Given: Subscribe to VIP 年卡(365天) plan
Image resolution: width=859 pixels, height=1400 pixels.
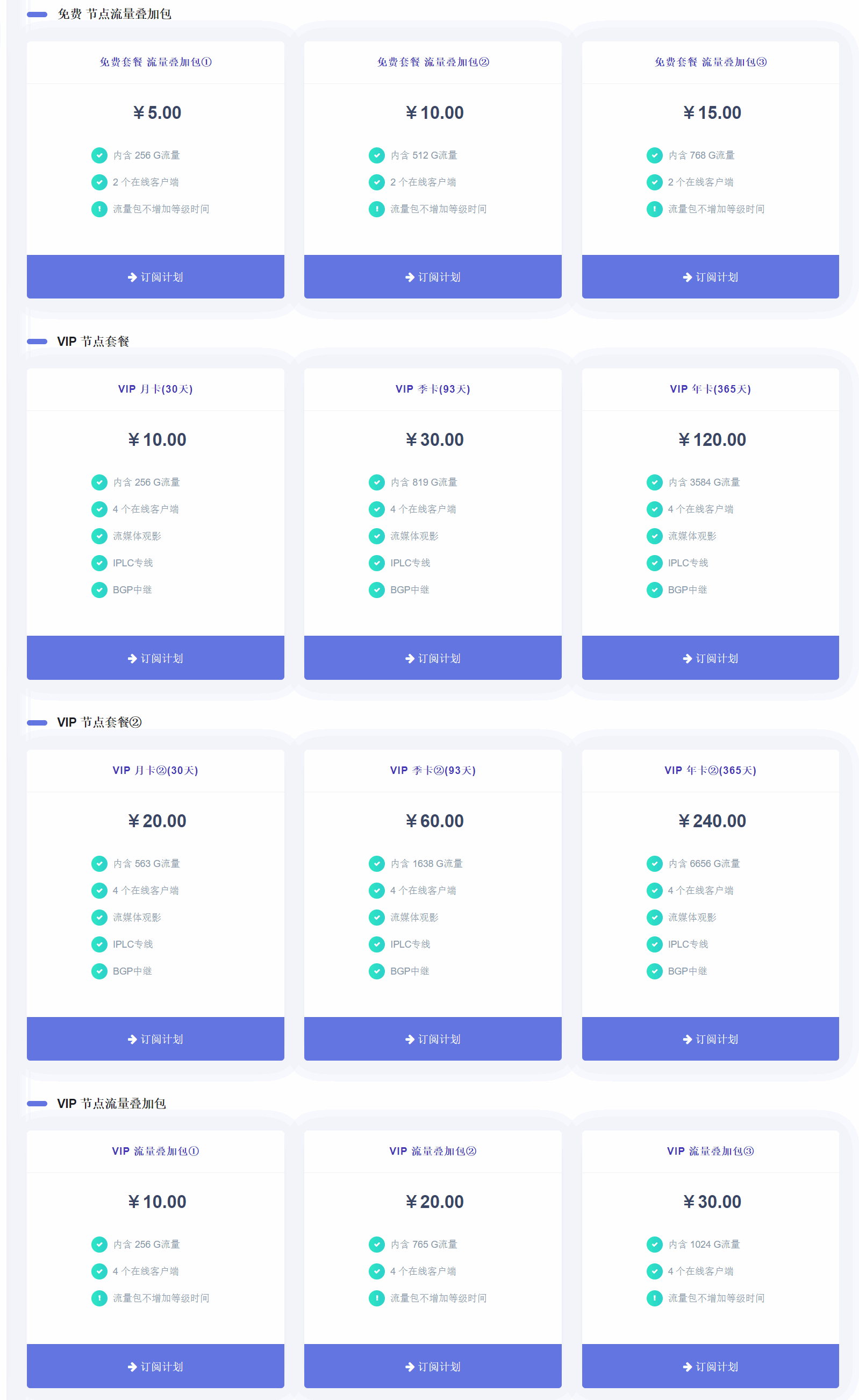Looking at the screenshot, I should [710, 658].
